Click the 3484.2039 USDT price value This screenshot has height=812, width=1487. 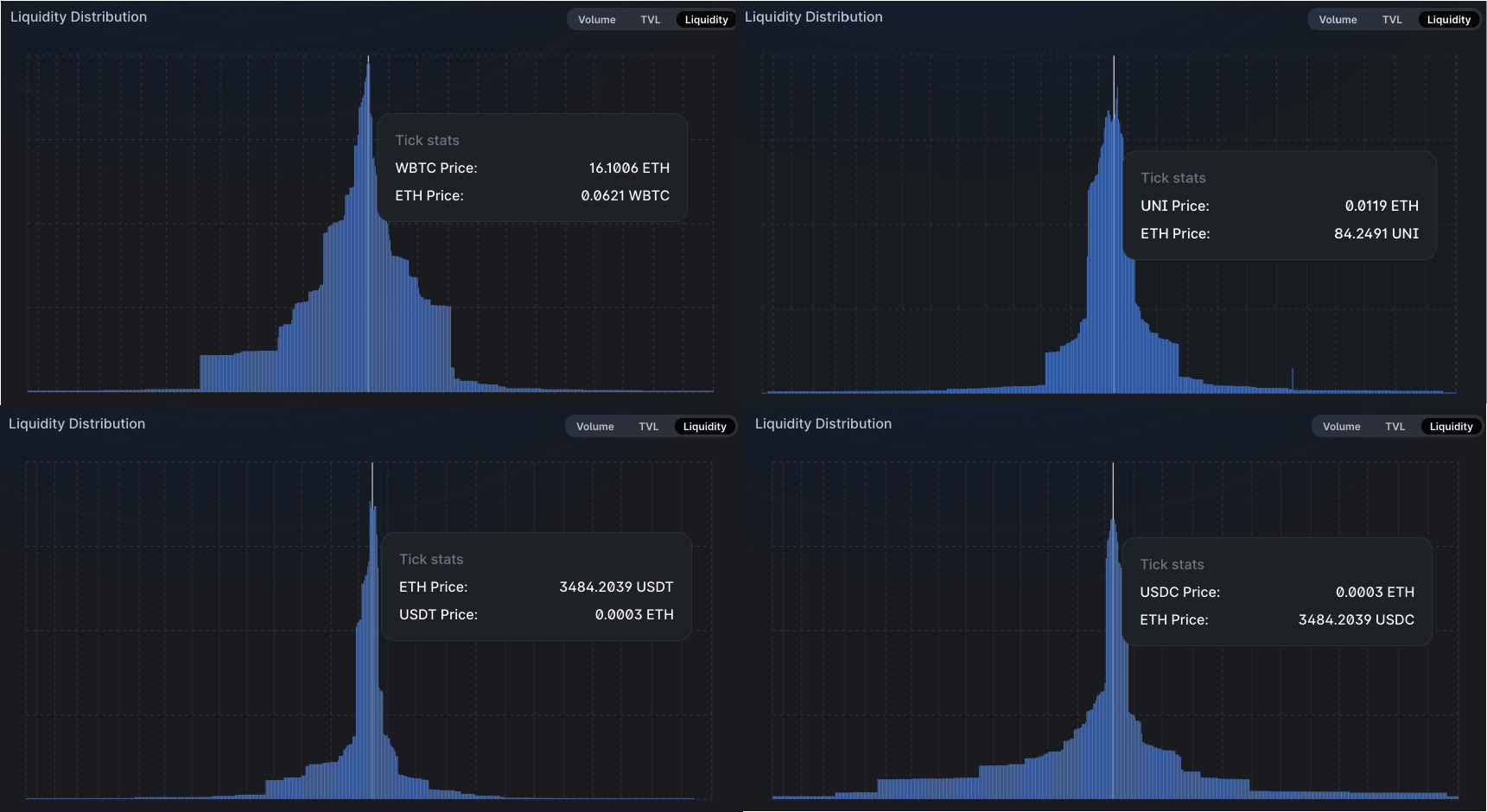(x=616, y=587)
